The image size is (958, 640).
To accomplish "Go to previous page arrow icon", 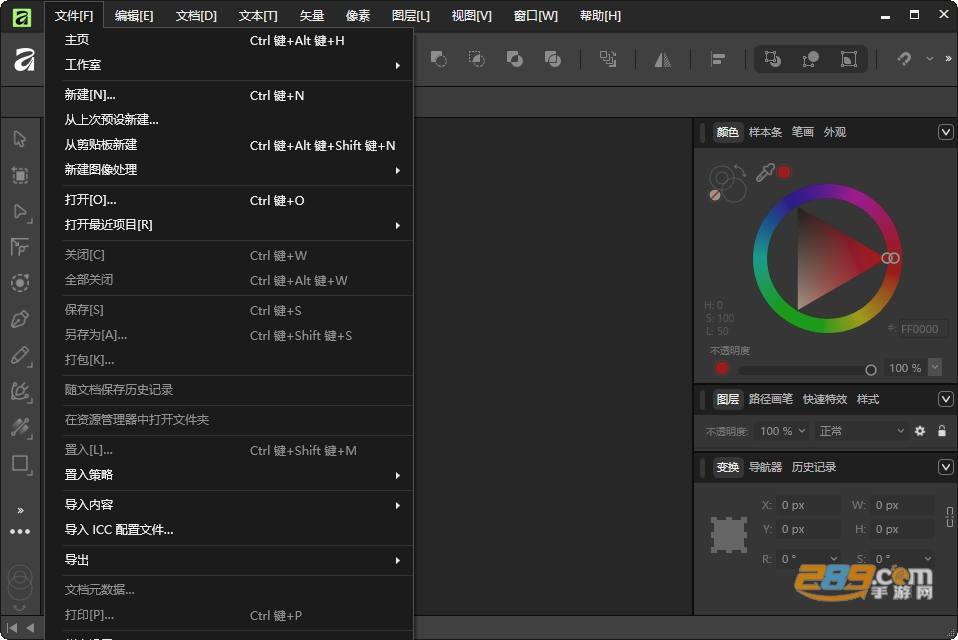I will (30, 627).
